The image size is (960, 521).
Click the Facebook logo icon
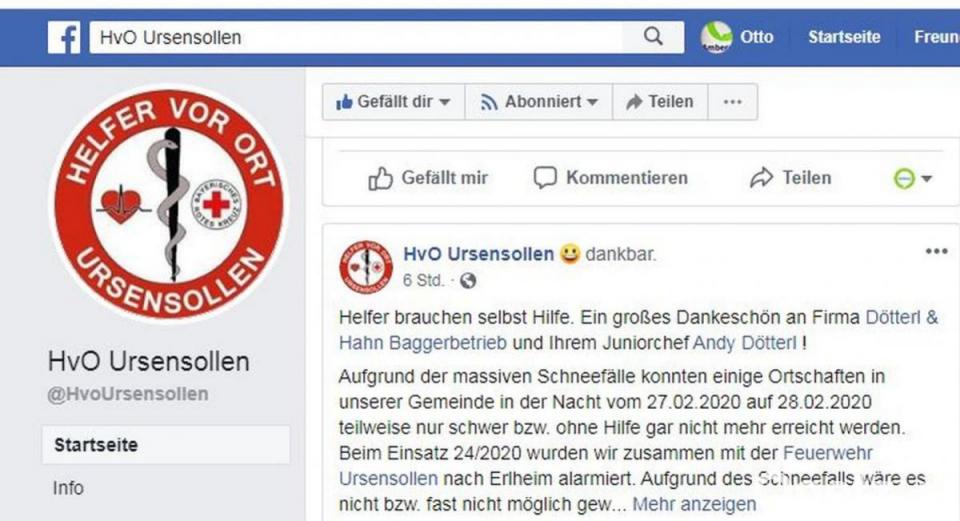tap(64, 37)
